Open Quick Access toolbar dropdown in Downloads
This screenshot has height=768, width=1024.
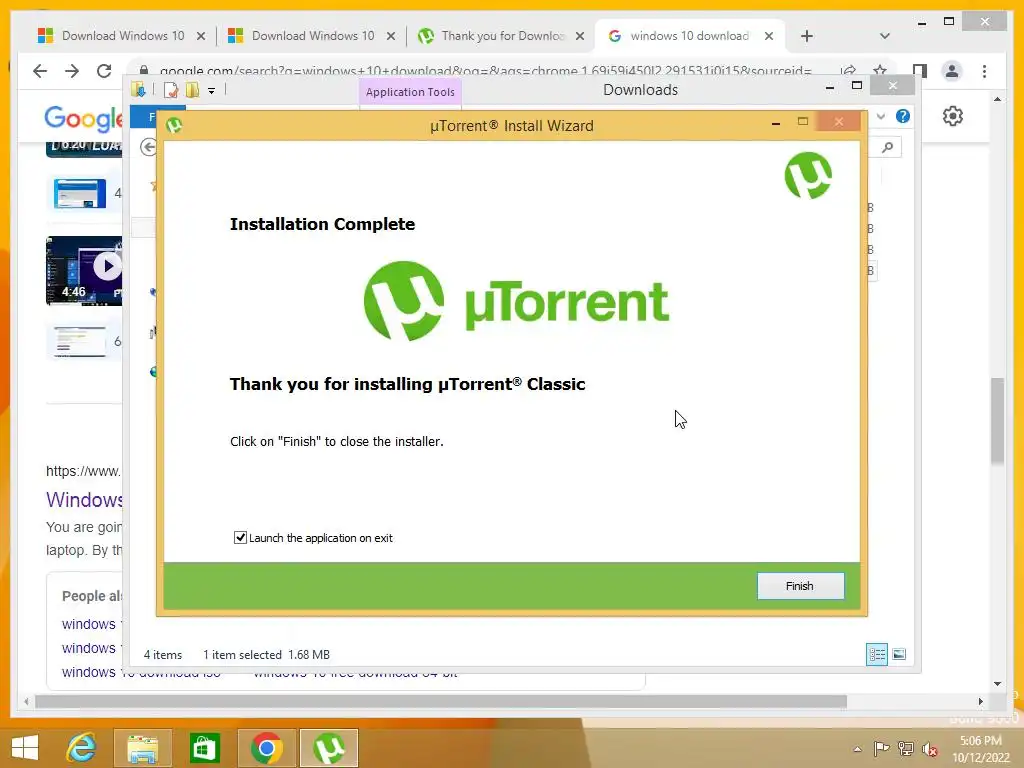[212, 91]
